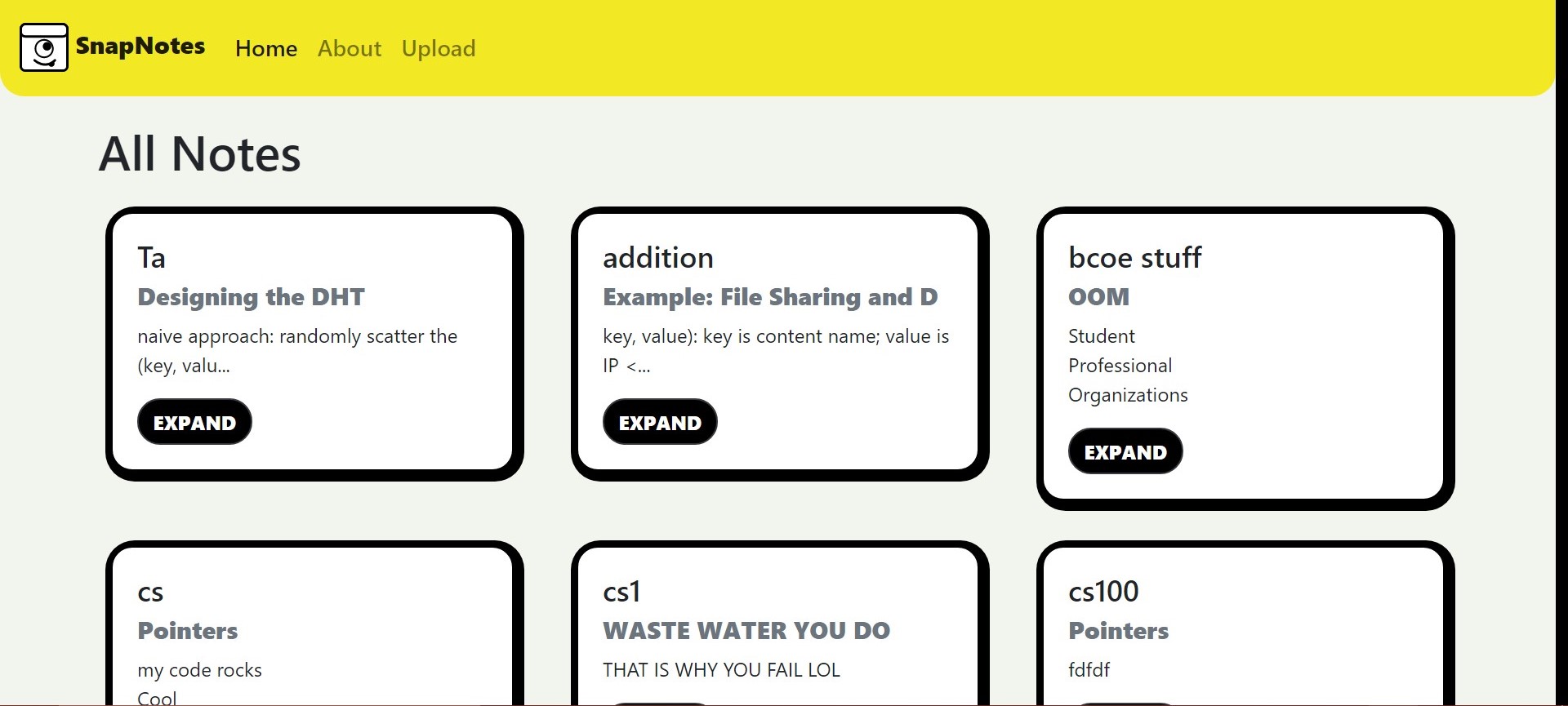Screen dimensions: 1568x706
Task: Select the bcoe stuff note title
Action: tap(1135, 258)
